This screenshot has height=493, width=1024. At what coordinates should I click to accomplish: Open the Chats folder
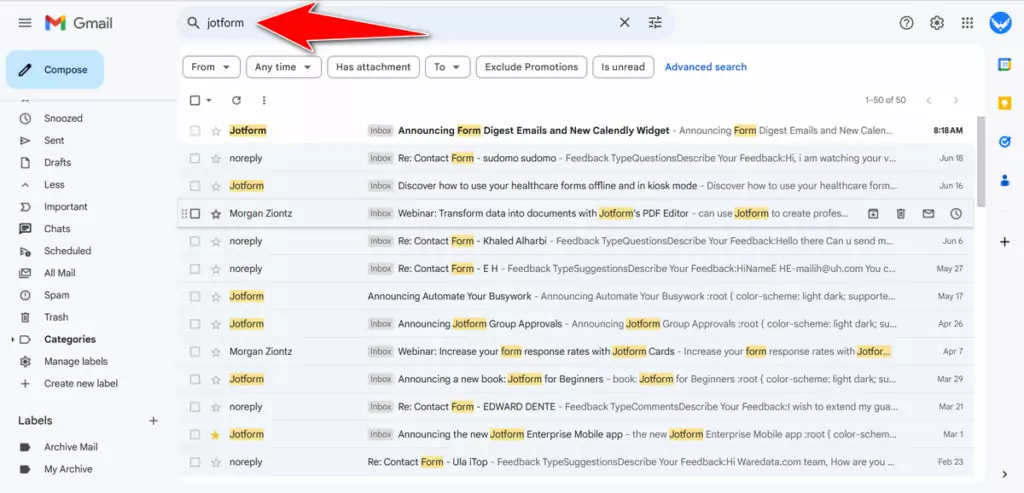coord(57,229)
